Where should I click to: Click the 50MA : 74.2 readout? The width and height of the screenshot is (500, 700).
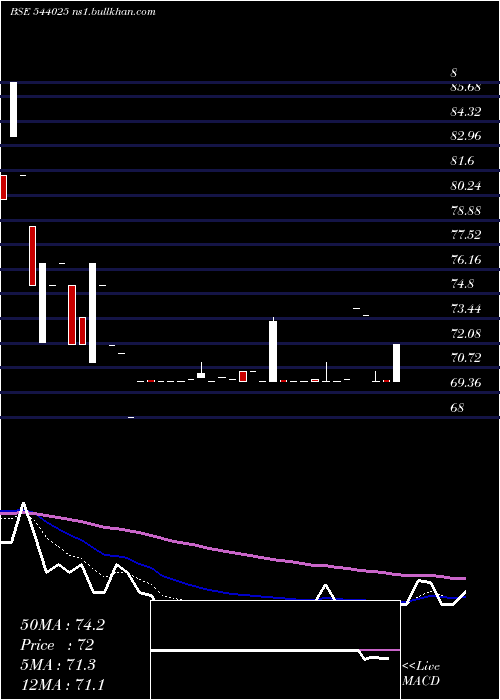[62, 625]
